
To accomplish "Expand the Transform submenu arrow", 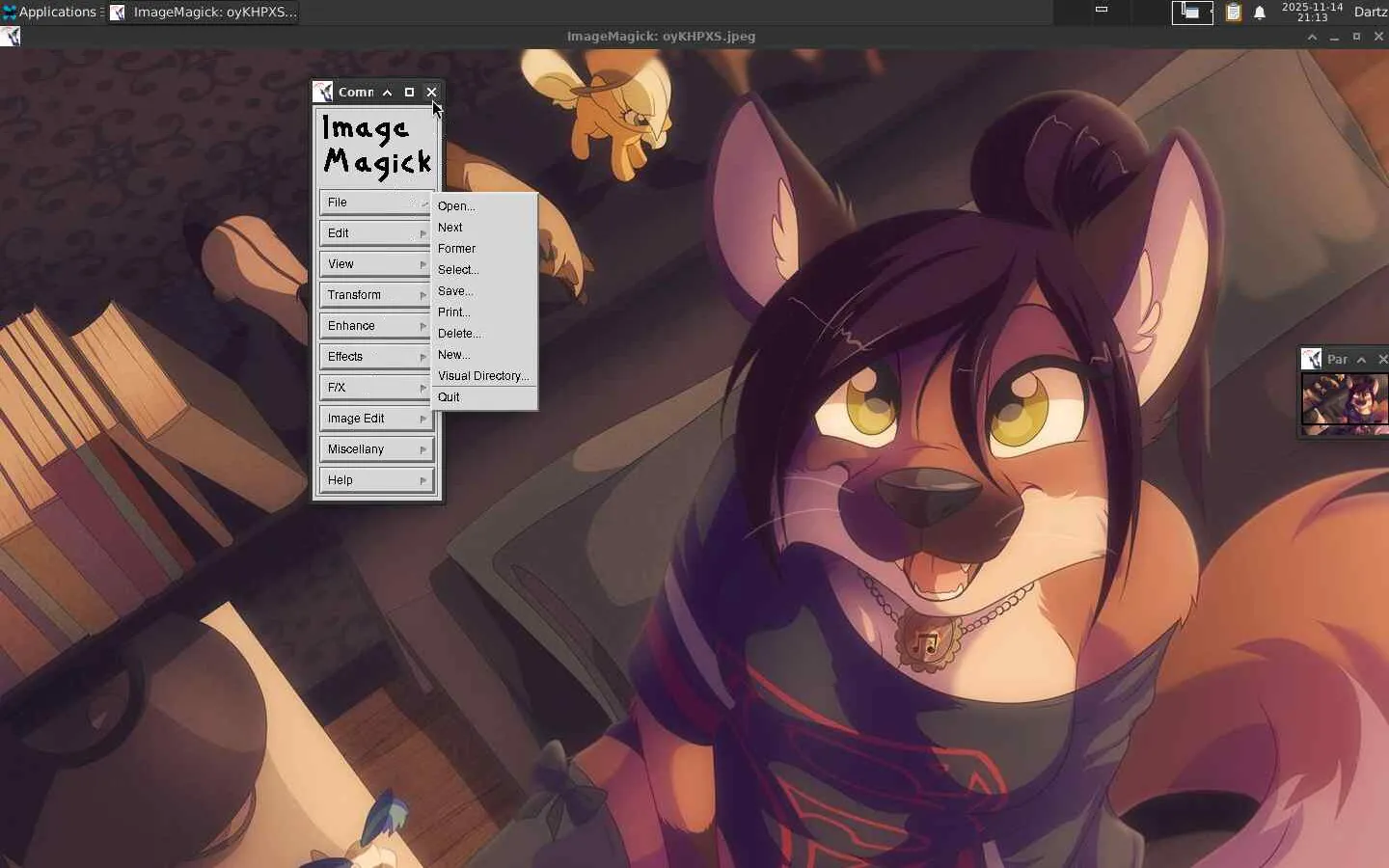I will pos(422,295).
